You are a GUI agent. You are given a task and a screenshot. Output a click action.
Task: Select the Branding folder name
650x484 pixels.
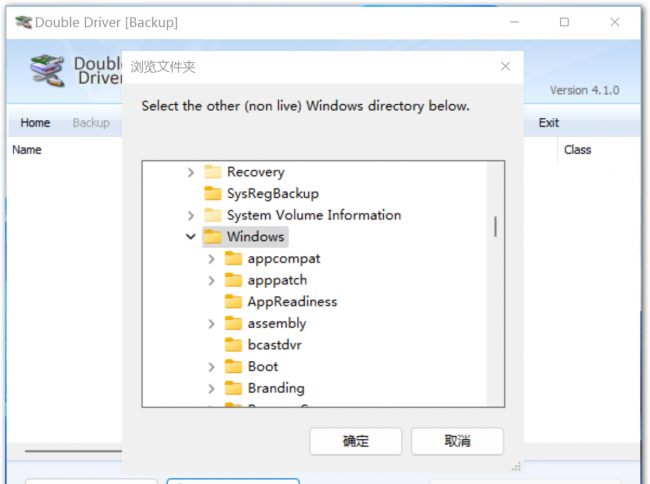coord(276,388)
